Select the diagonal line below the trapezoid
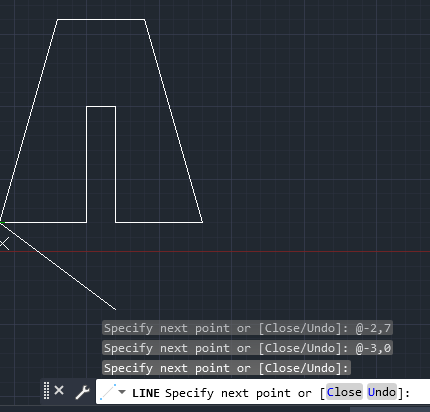Image resolution: width=430 pixels, height=412 pixels. (x=58, y=267)
